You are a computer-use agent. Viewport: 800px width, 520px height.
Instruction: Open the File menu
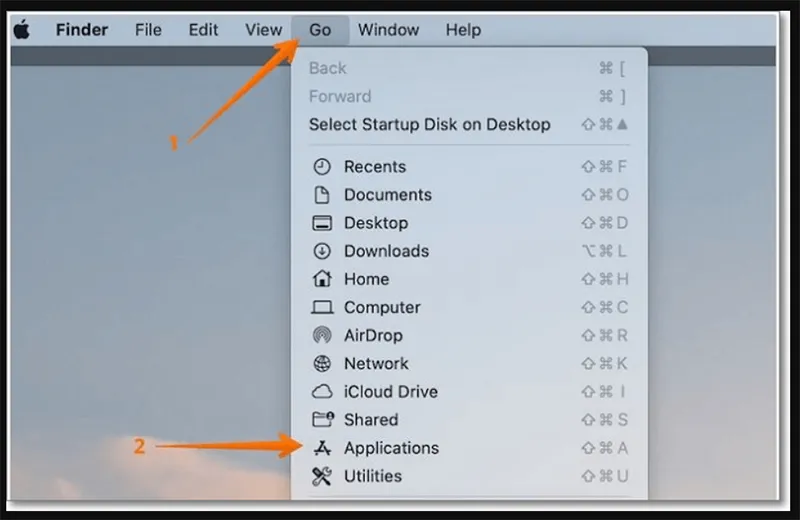pos(148,30)
